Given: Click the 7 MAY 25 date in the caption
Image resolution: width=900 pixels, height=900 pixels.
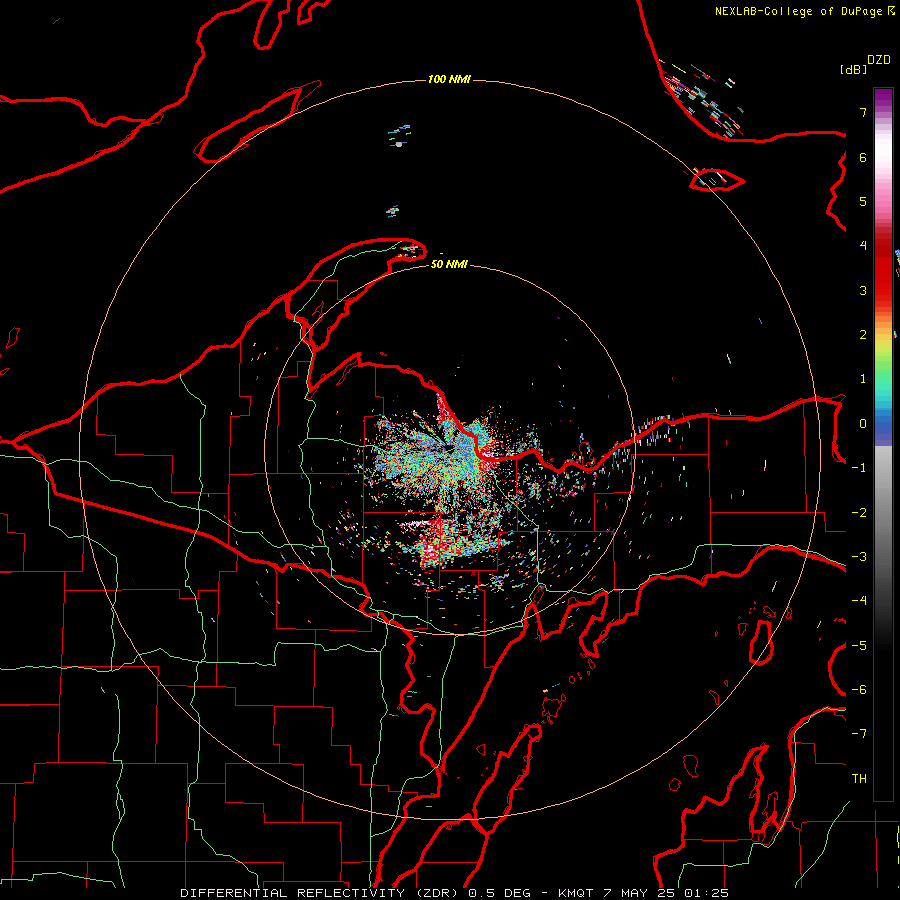Looking at the screenshot, I should point(640,893).
